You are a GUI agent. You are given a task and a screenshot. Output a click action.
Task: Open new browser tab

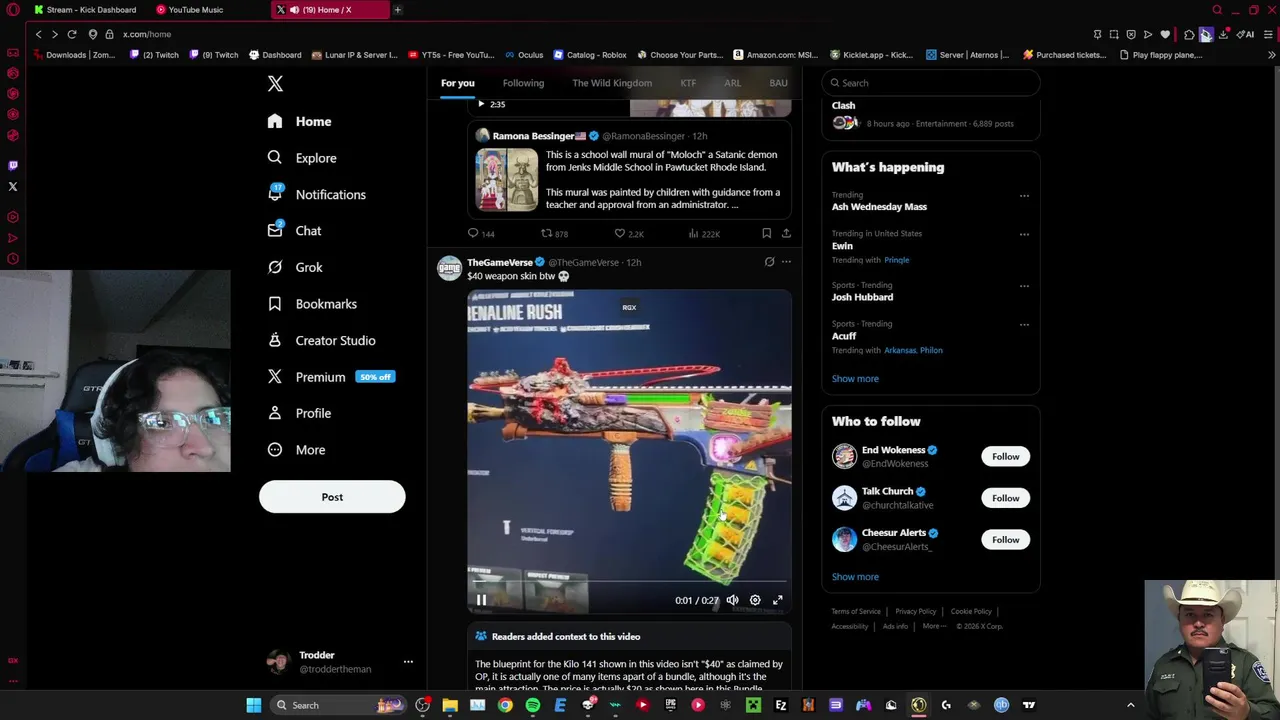click(x=397, y=10)
